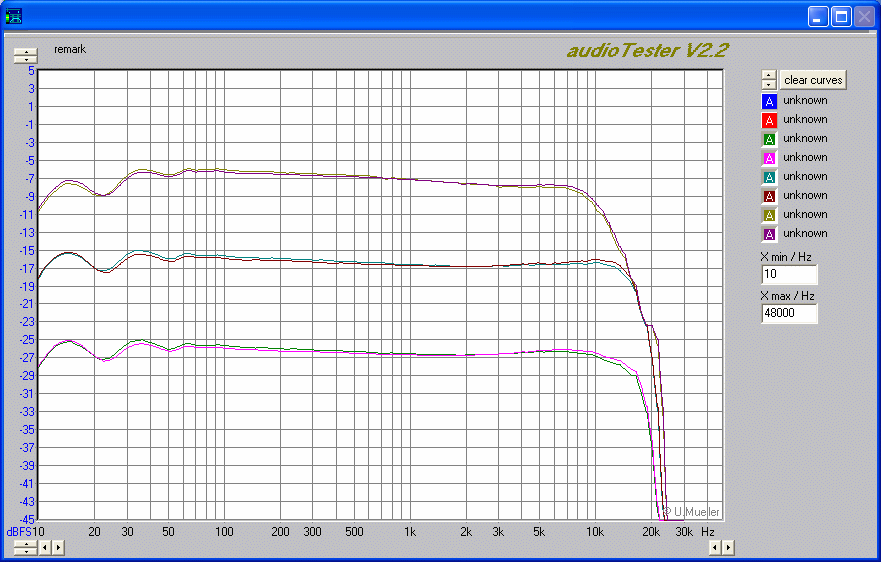The height and width of the screenshot is (562, 881).
Task: Click the stepper beside the remark label
Action: [x=25, y=56]
